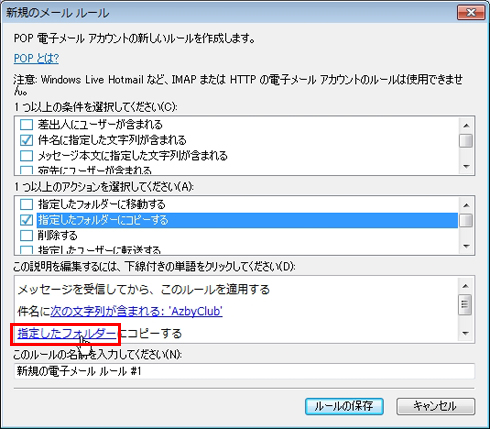Click conditions list scroll down arrow
Viewport: 490px width, 429px height.
[x=466, y=166]
